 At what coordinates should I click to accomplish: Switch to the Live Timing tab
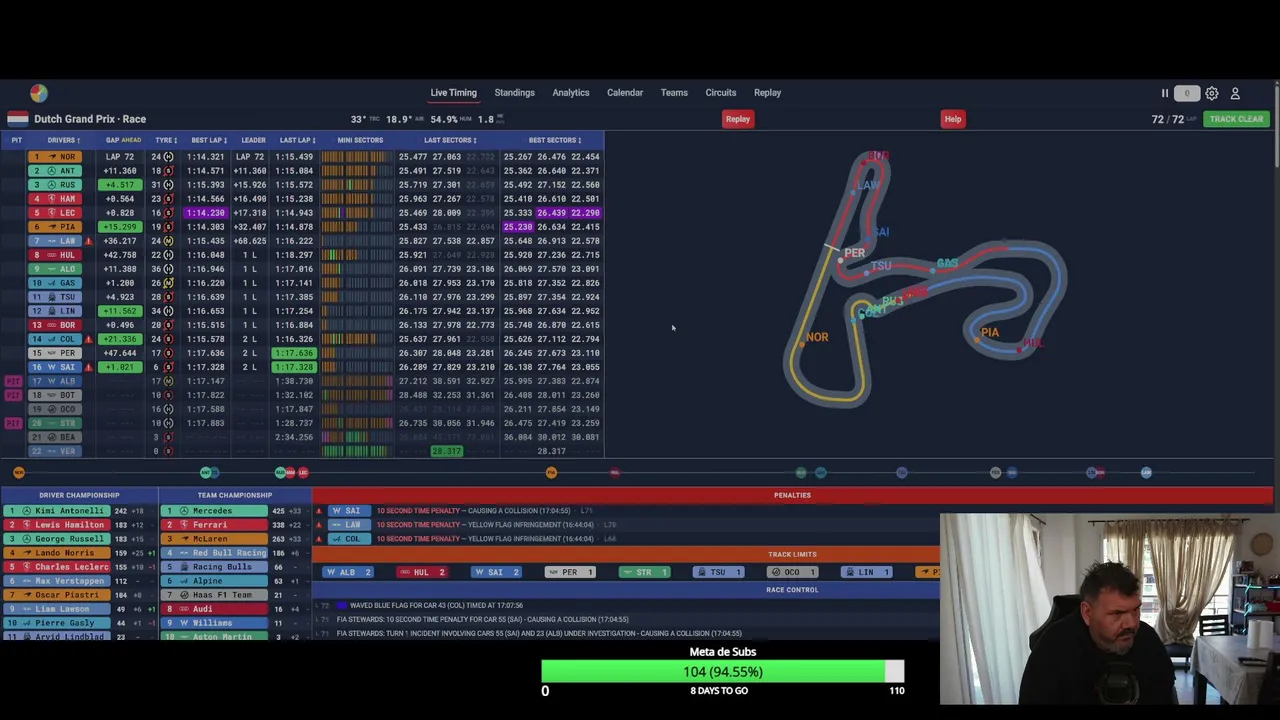453,93
